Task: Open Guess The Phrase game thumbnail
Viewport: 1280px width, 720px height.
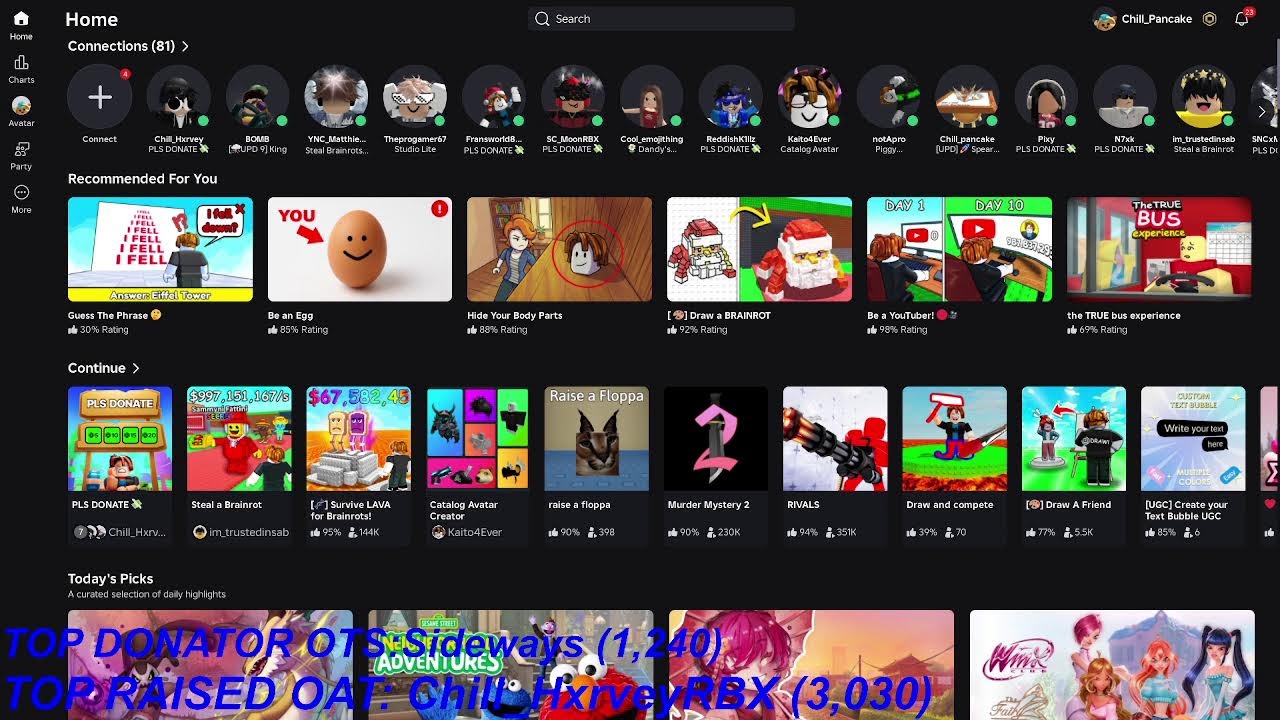Action: (160, 249)
